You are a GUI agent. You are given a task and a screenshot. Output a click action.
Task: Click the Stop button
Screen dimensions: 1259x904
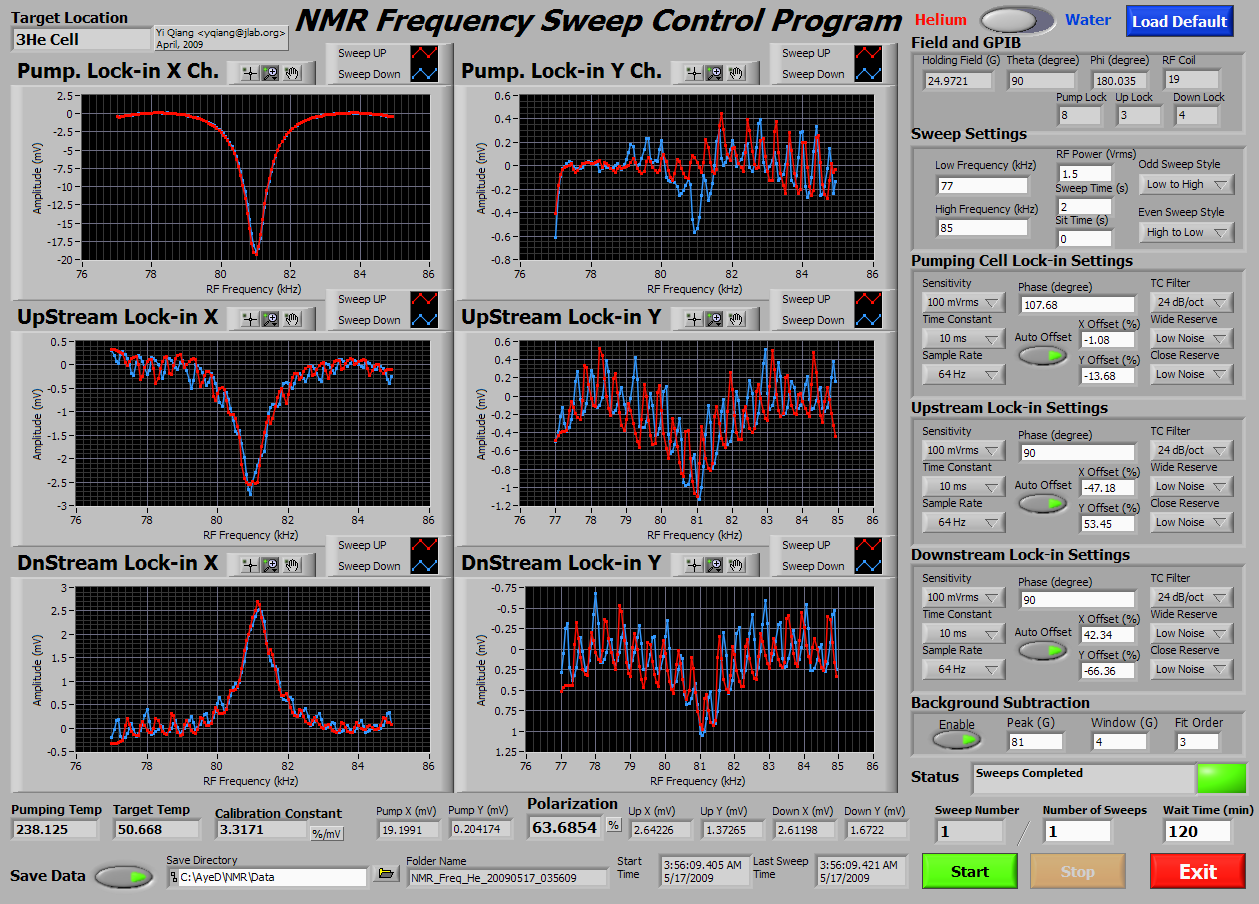click(1078, 871)
